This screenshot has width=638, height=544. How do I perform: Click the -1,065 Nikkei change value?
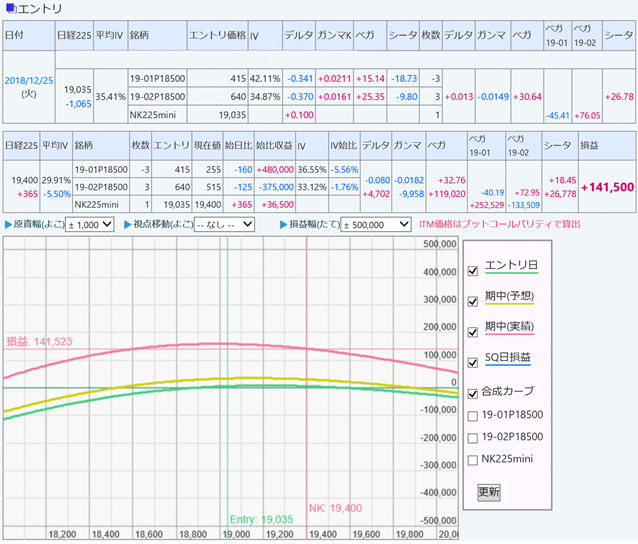point(78,104)
